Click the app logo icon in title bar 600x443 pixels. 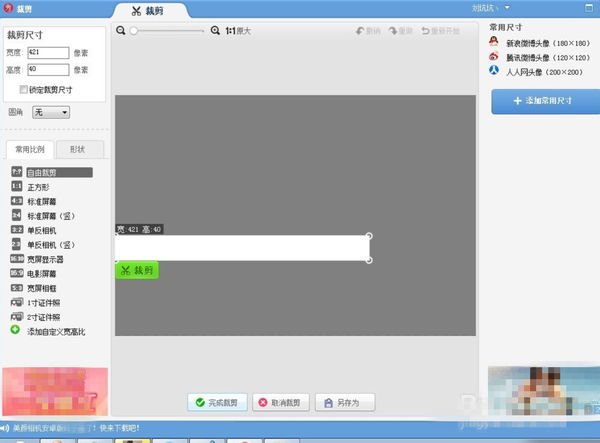pyautogui.click(x=8, y=8)
